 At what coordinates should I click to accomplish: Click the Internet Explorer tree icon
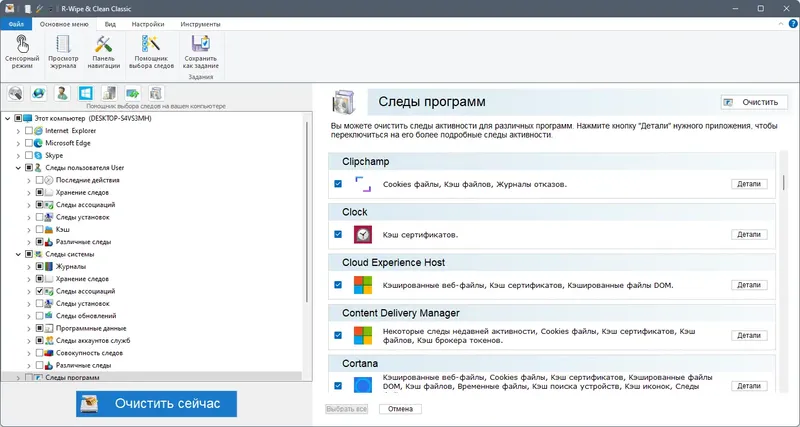point(39,131)
